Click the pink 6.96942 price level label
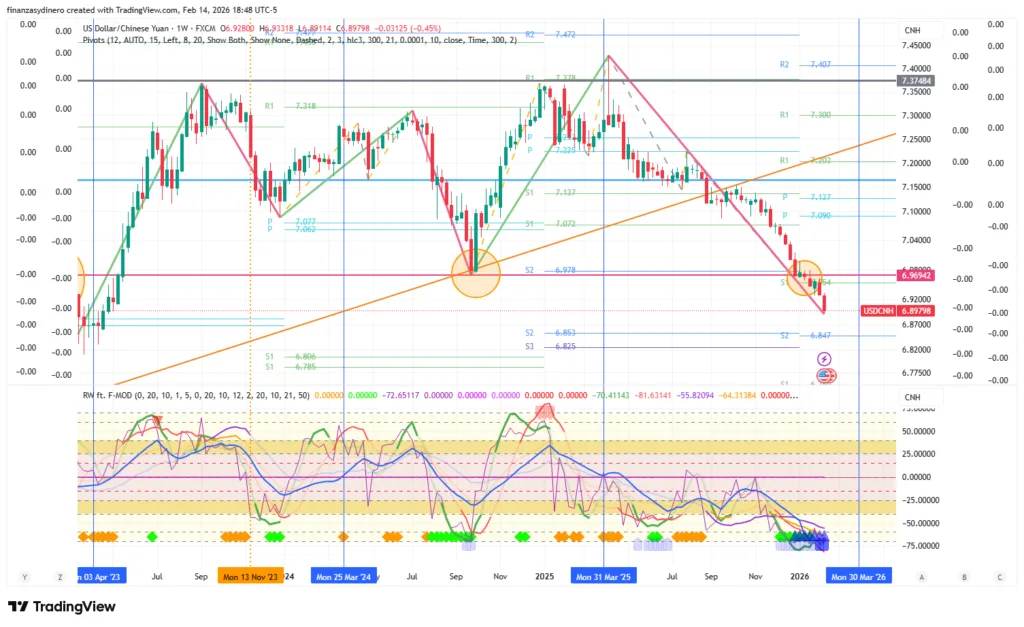This screenshot has height=627, width=1024. pos(915,274)
